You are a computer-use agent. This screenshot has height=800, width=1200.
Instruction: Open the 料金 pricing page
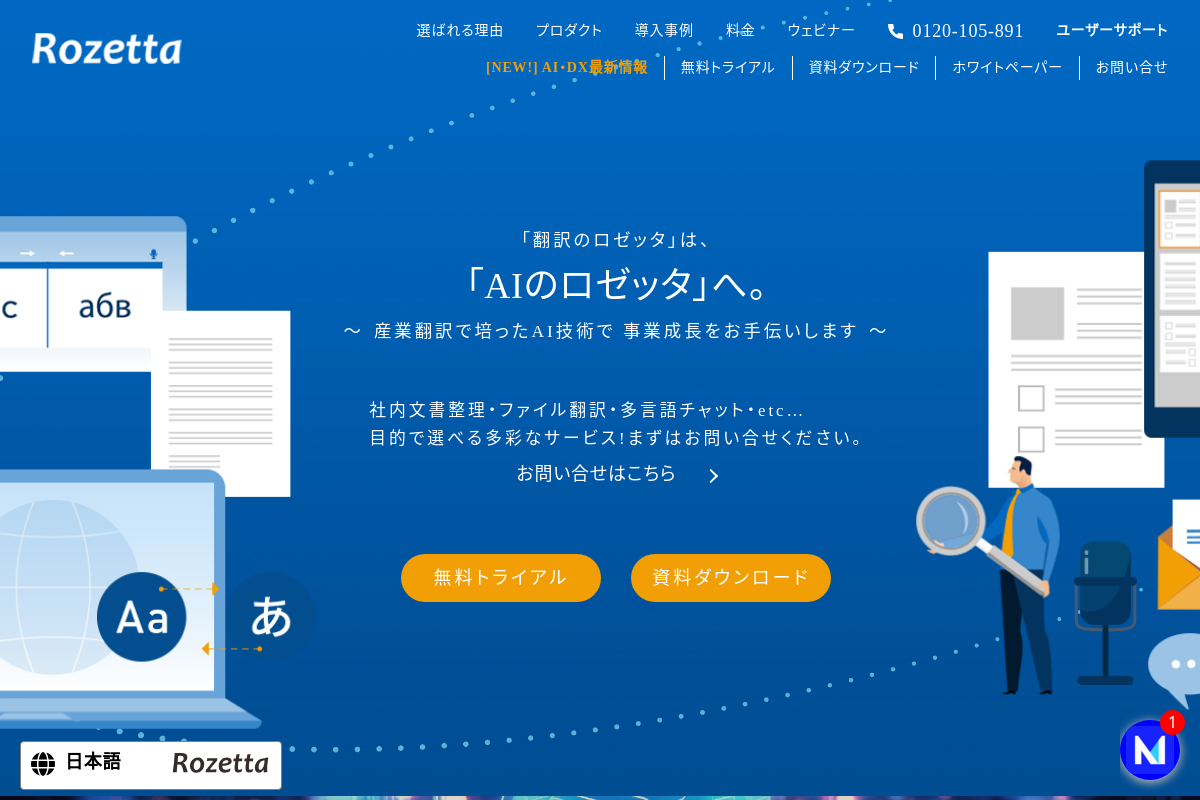740,30
